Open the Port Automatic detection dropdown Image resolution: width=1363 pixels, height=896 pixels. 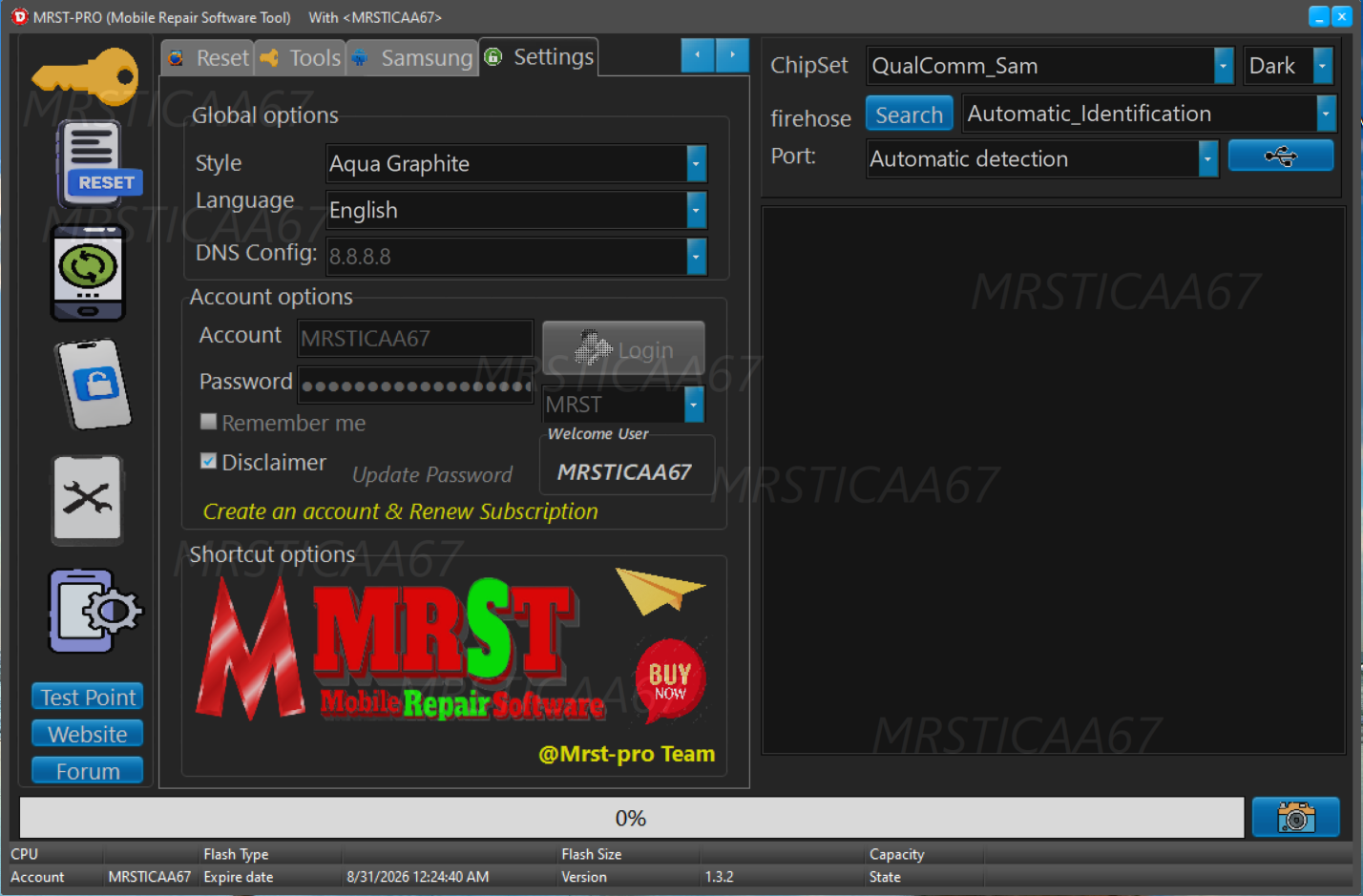tap(1208, 159)
